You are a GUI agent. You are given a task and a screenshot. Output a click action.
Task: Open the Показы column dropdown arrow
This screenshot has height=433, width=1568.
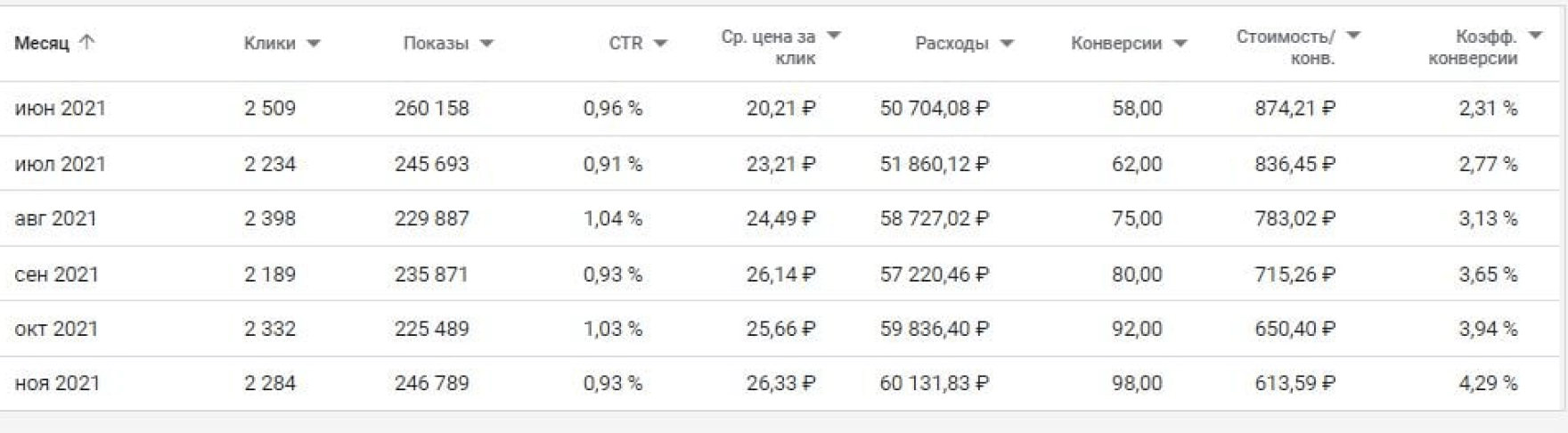click(x=486, y=44)
